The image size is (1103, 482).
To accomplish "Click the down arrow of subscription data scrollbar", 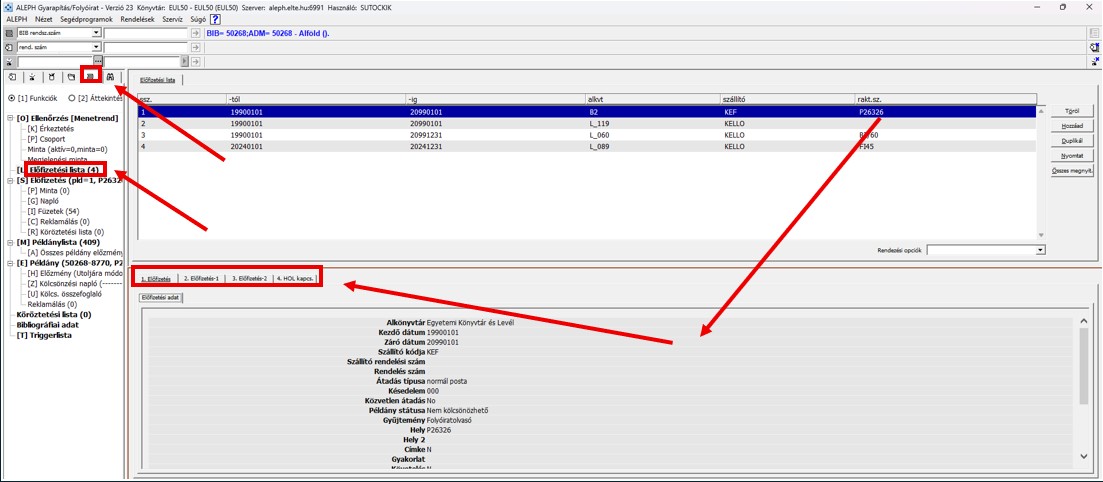I will point(1084,457).
